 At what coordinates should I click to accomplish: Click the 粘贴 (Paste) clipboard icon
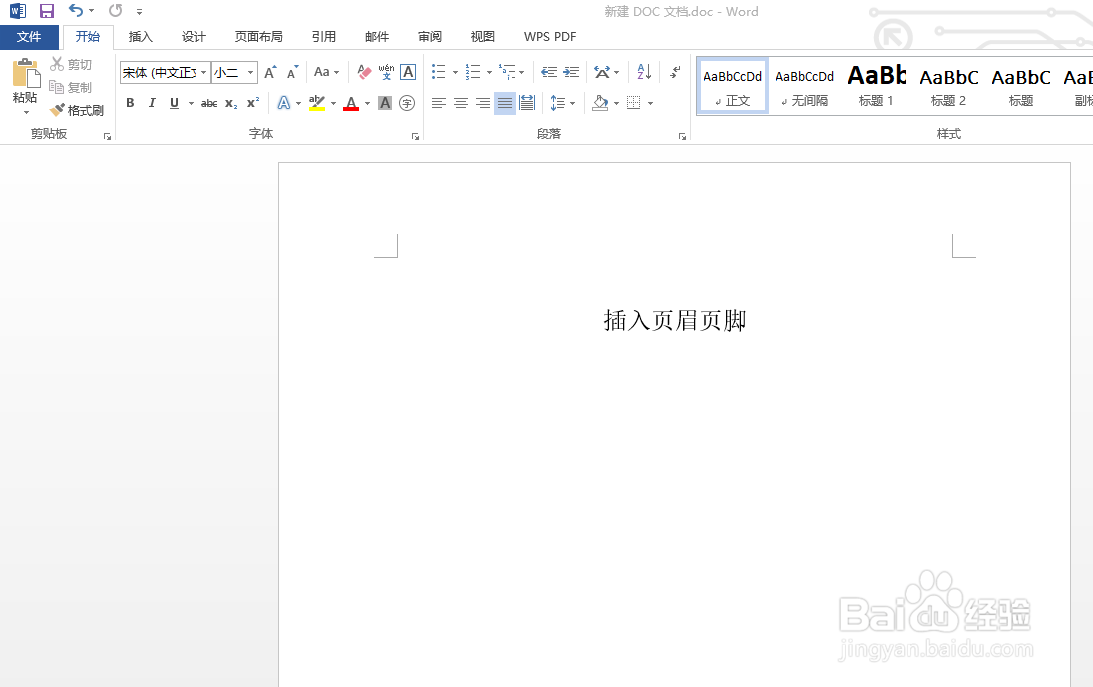[x=26, y=73]
